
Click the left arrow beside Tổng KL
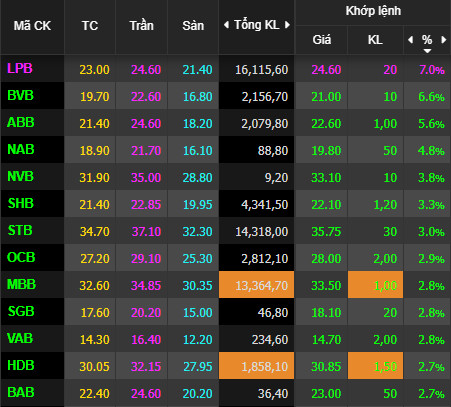(x=226, y=25)
